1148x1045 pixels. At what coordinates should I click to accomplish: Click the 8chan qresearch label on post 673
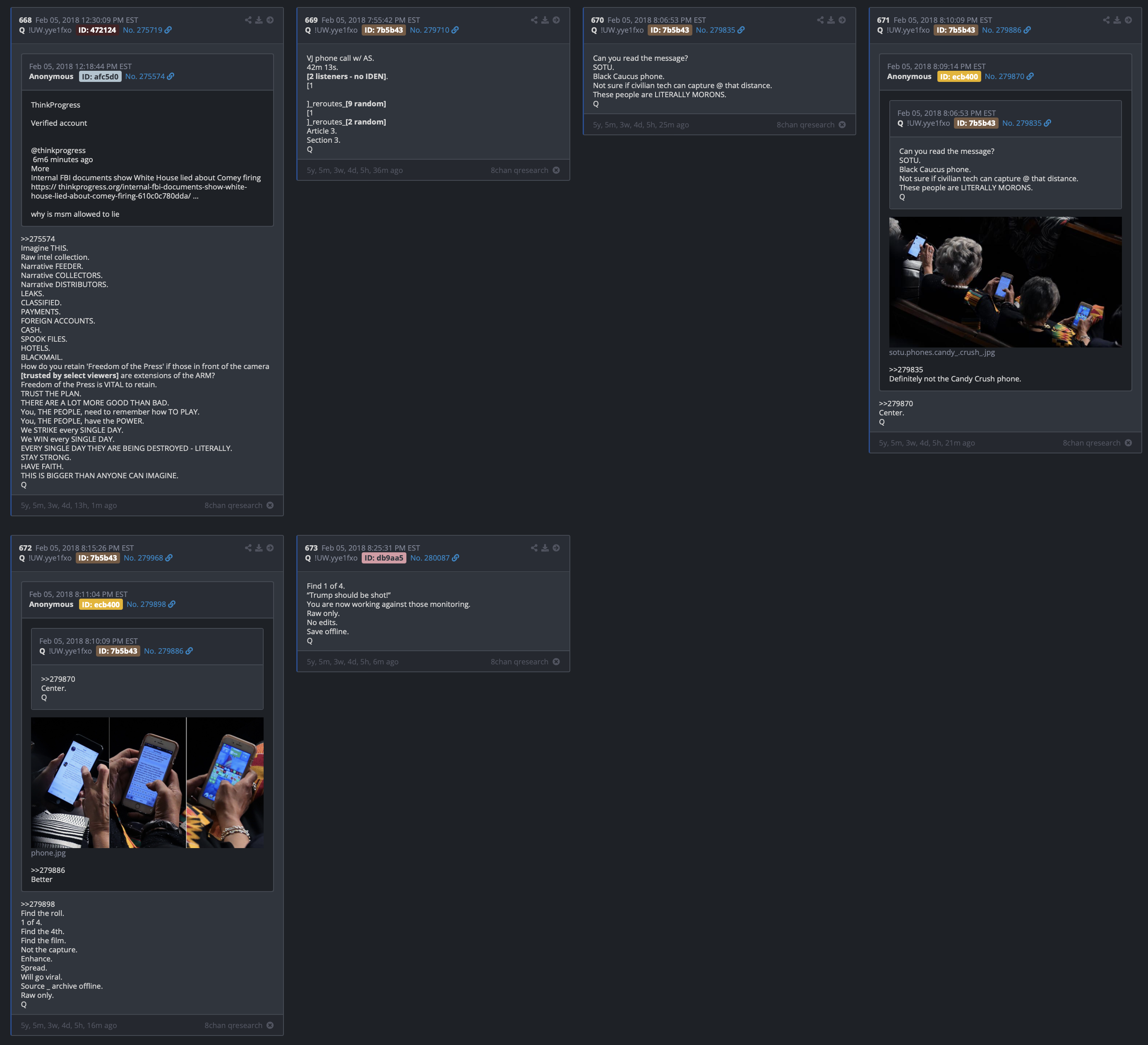(519, 662)
